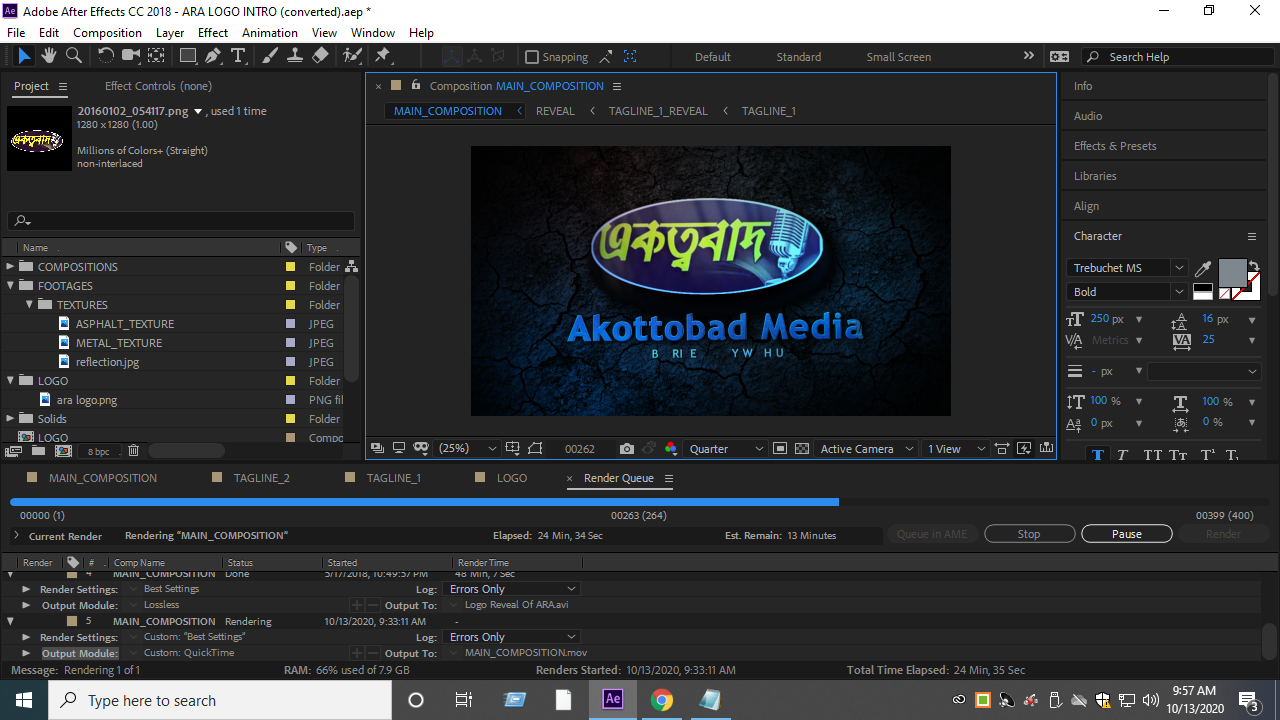1280x720 pixels.
Task: Open grid and guide options icon
Action: click(x=513, y=449)
